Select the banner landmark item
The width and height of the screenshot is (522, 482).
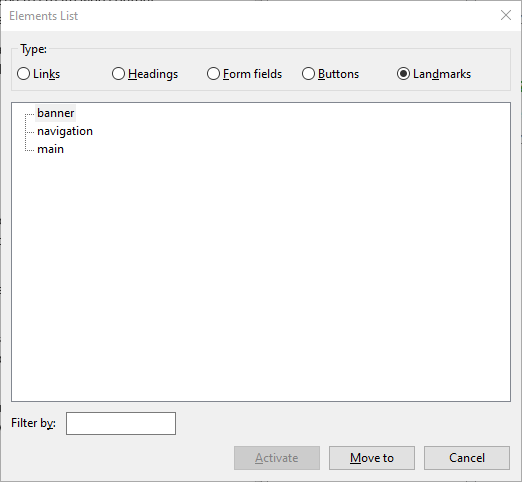56,113
